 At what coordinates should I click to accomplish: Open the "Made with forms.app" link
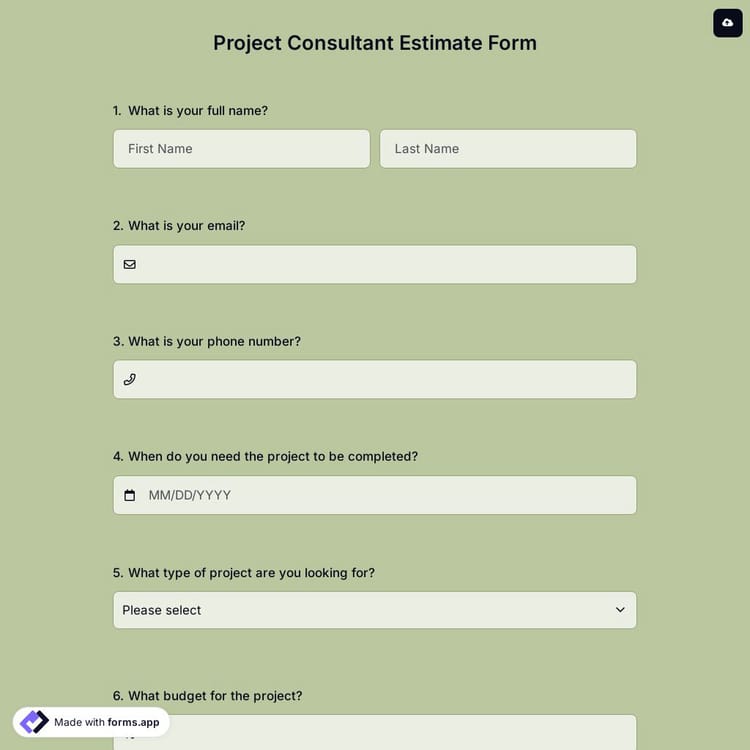106,722
